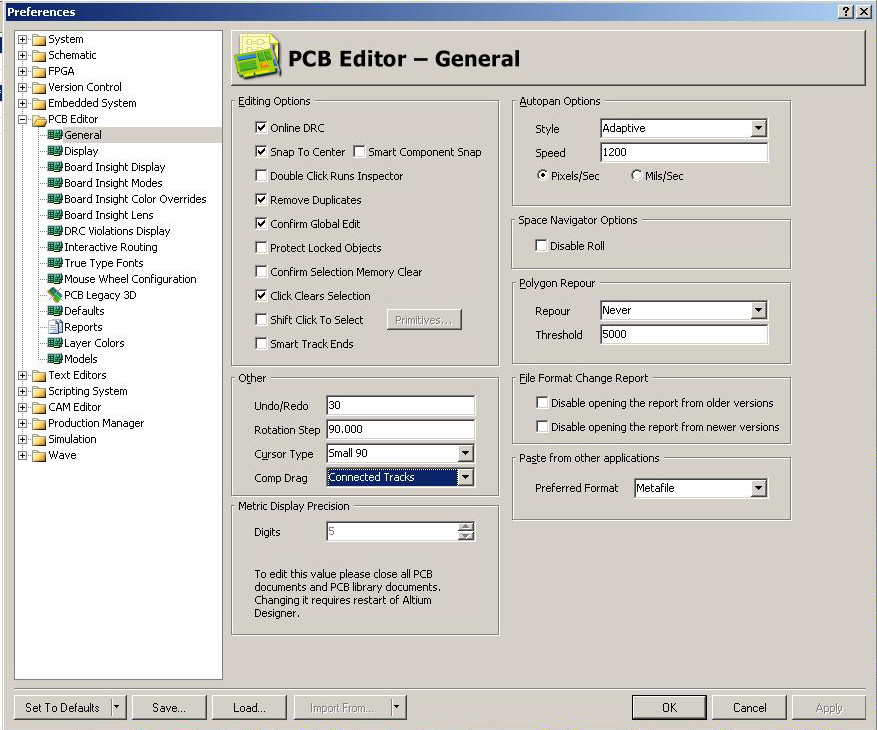This screenshot has width=877, height=730.
Task: Click the Display page icon
Action: (x=55, y=151)
